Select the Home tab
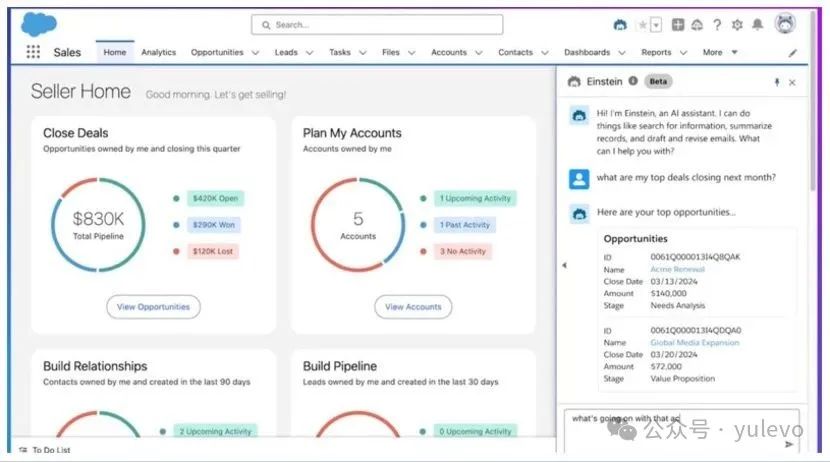Viewport: 830px width, 462px height. [115, 52]
